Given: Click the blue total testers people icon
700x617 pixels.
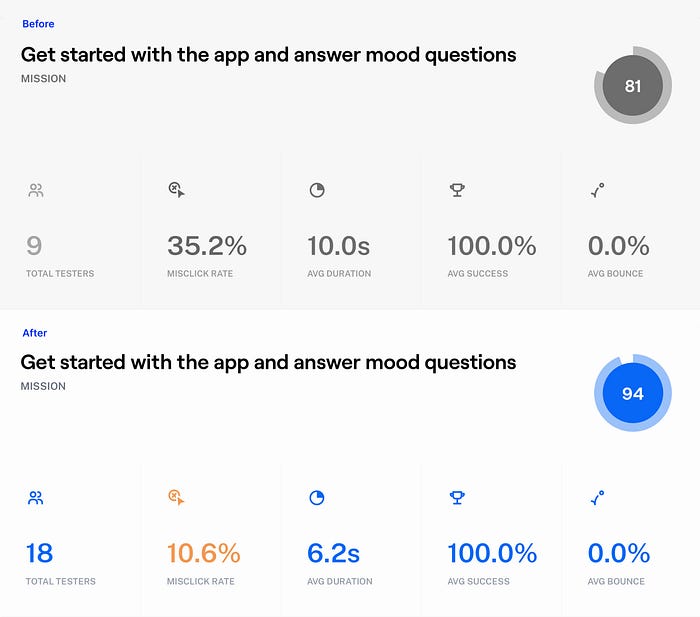Looking at the screenshot, I should pyautogui.click(x=36, y=498).
